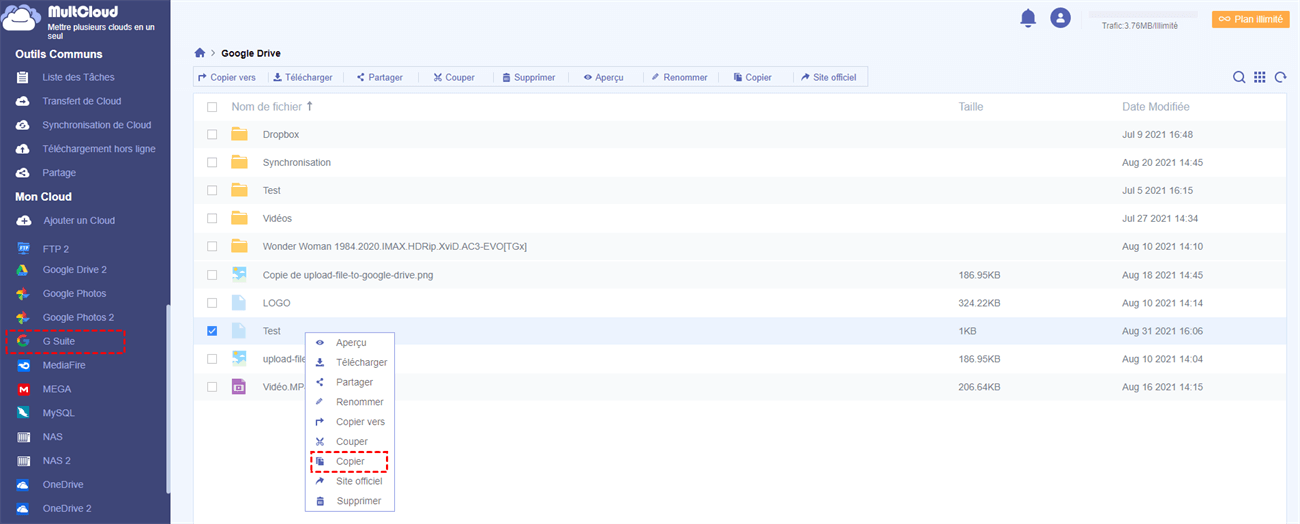Open Transfert de Cloud

tap(81, 101)
